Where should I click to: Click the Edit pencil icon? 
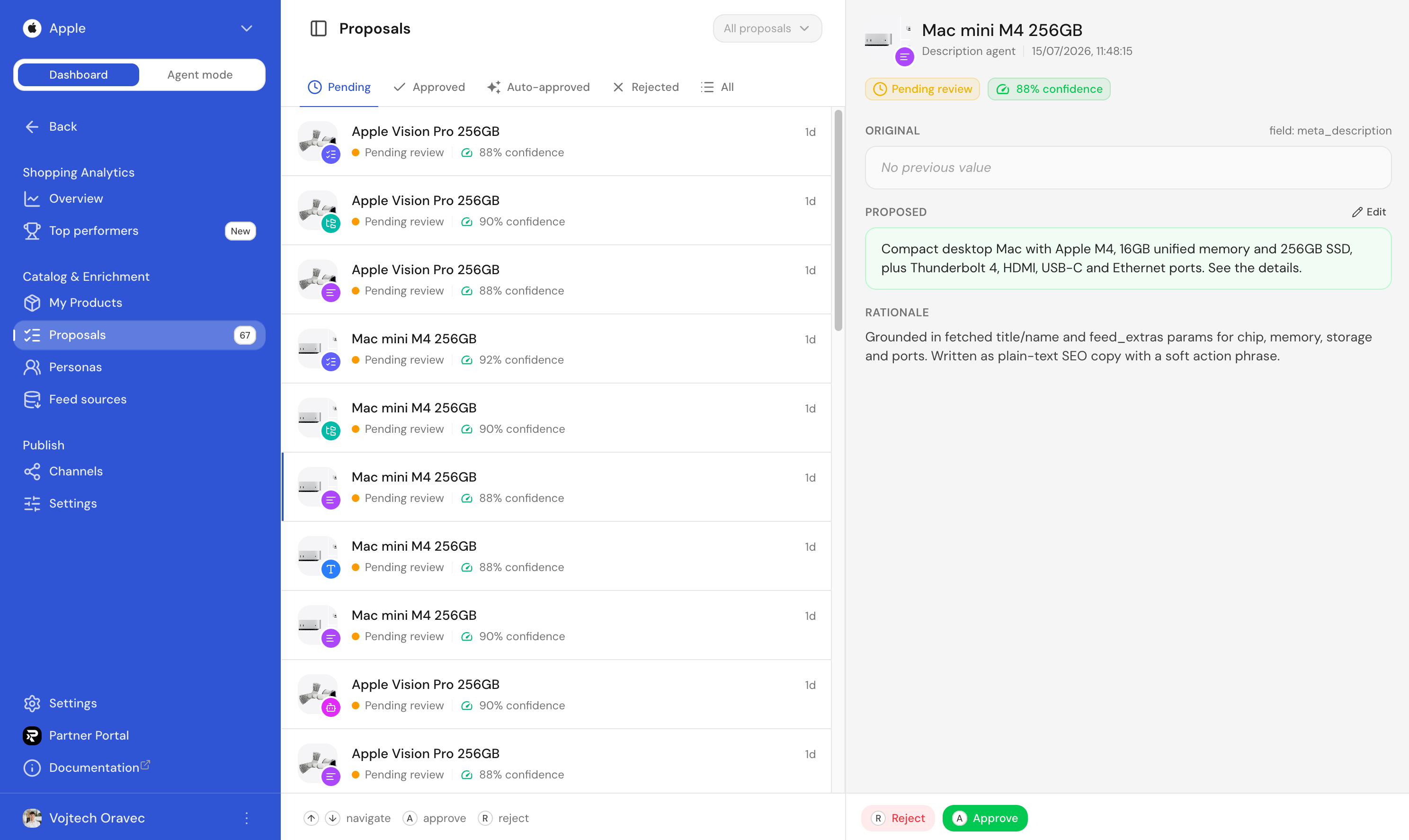coord(1357,212)
